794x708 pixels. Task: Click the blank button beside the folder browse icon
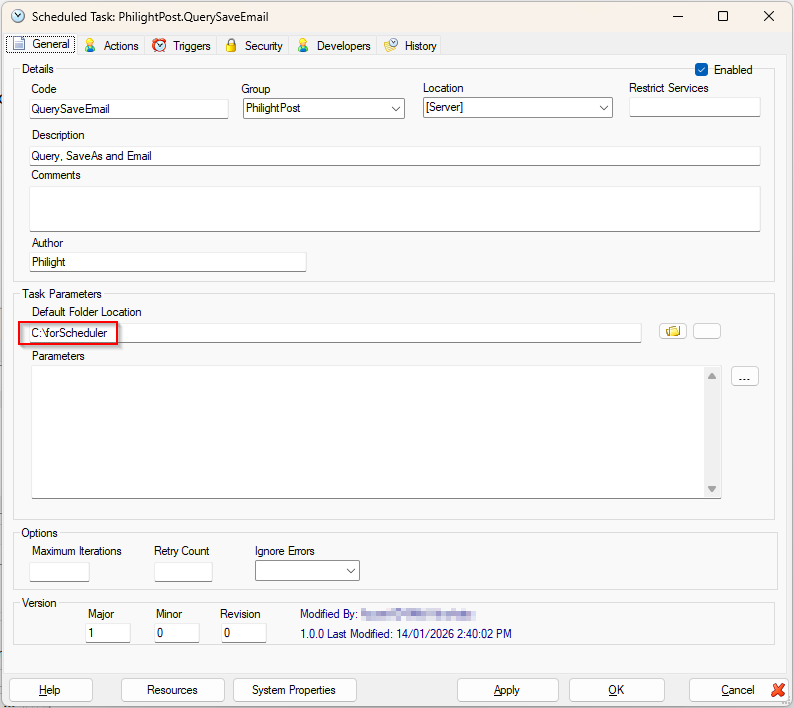pyautogui.click(x=706, y=331)
